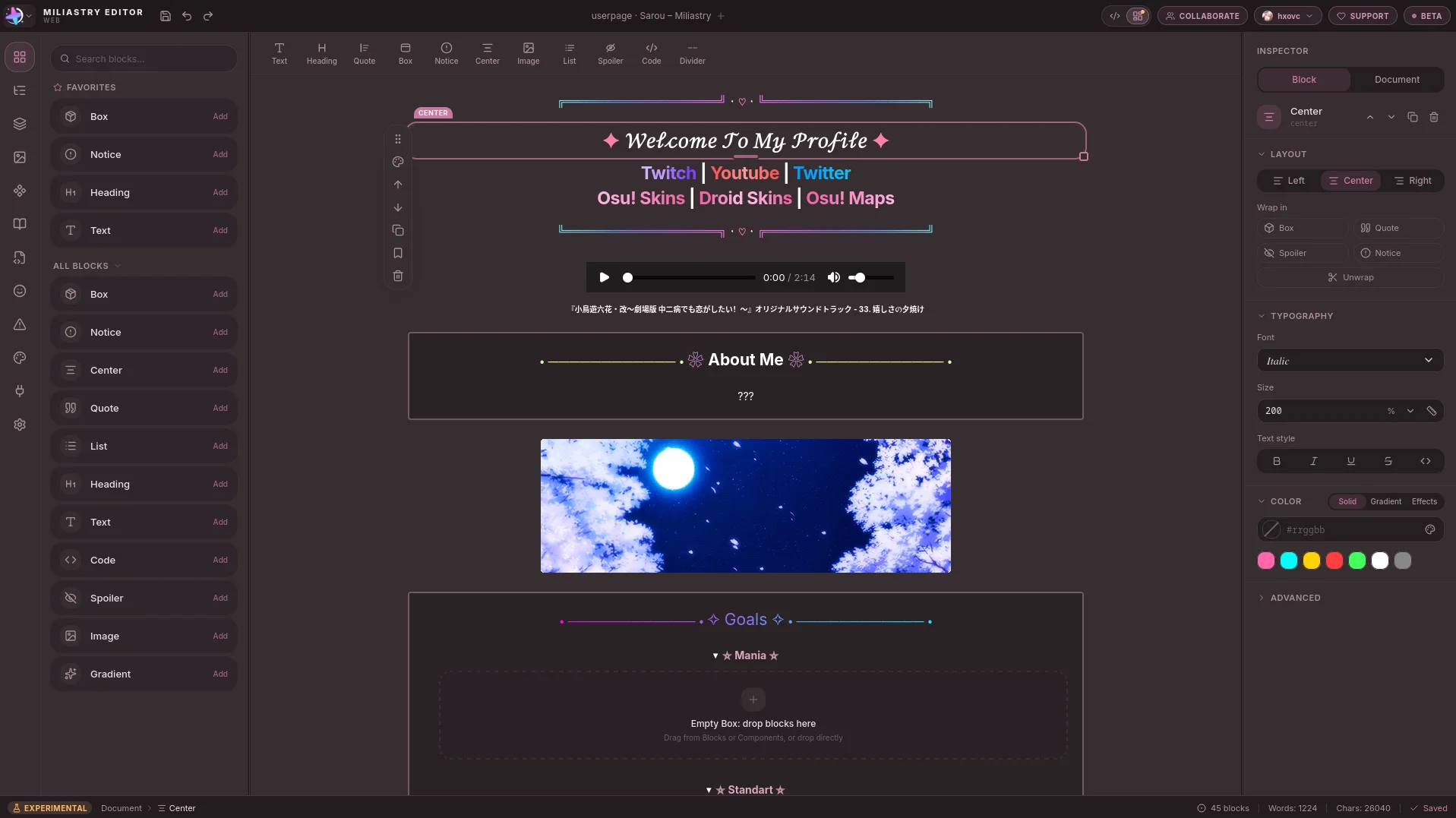Open the outline panel in left sidebar

pos(20,90)
